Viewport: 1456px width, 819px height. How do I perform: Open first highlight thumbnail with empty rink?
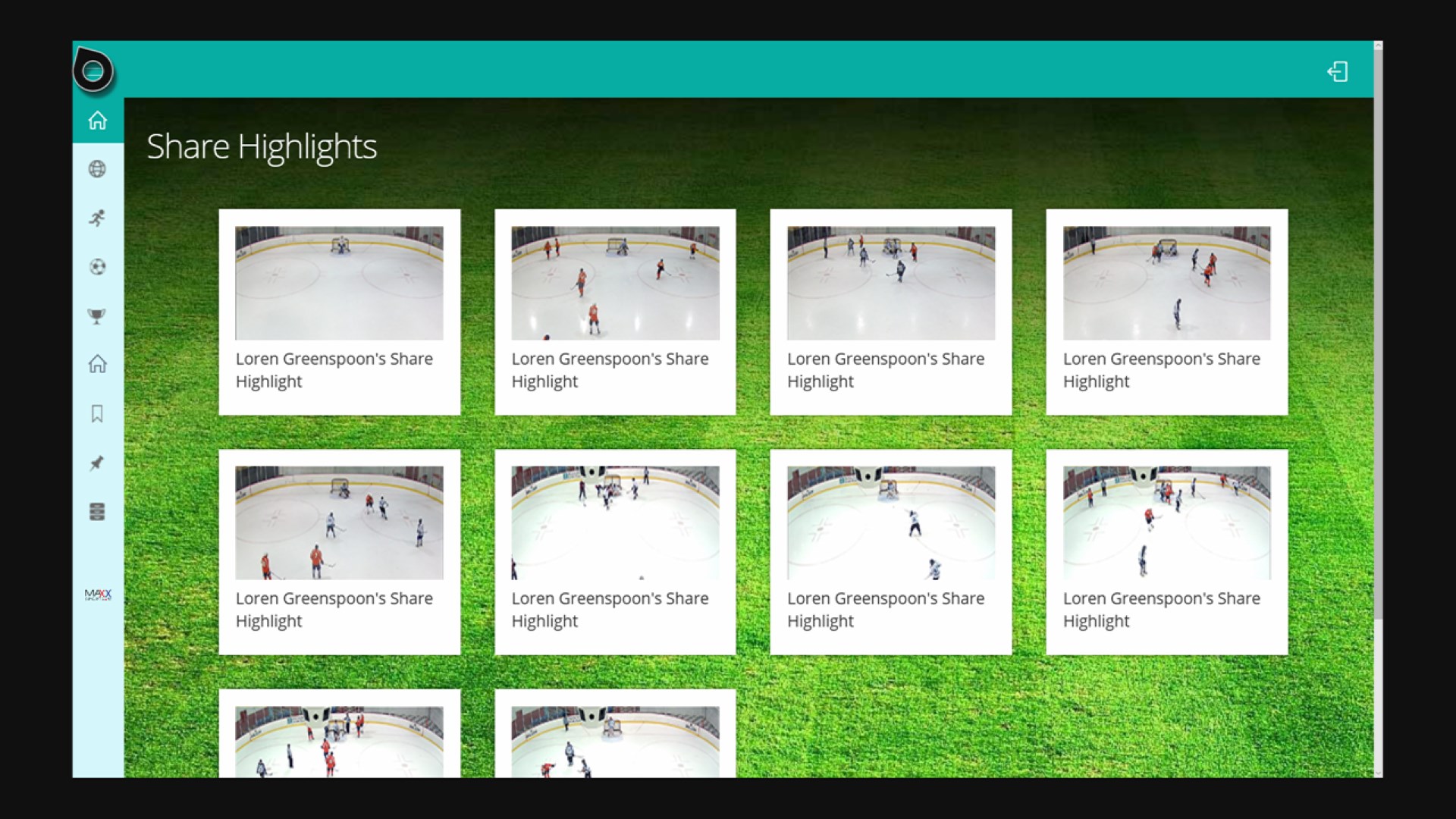tap(339, 283)
